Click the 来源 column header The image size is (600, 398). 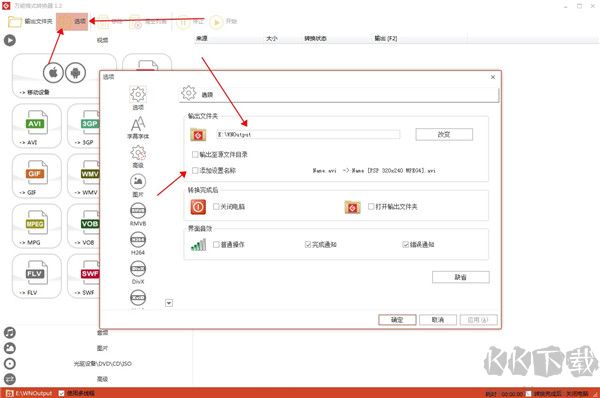click(x=202, y=38)
